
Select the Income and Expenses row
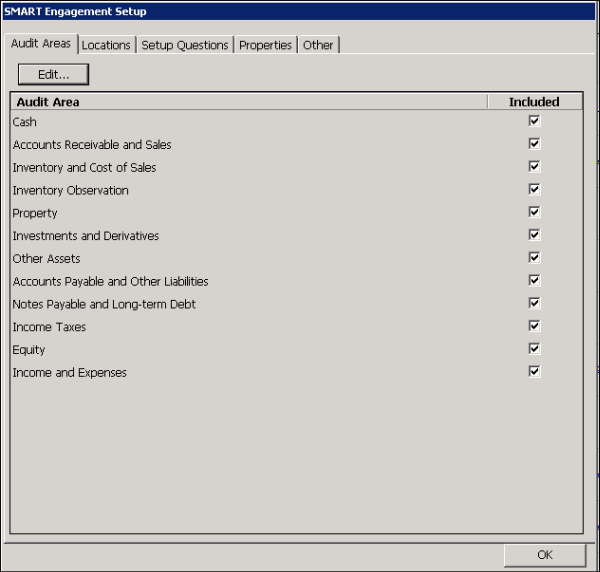point(297,372)
